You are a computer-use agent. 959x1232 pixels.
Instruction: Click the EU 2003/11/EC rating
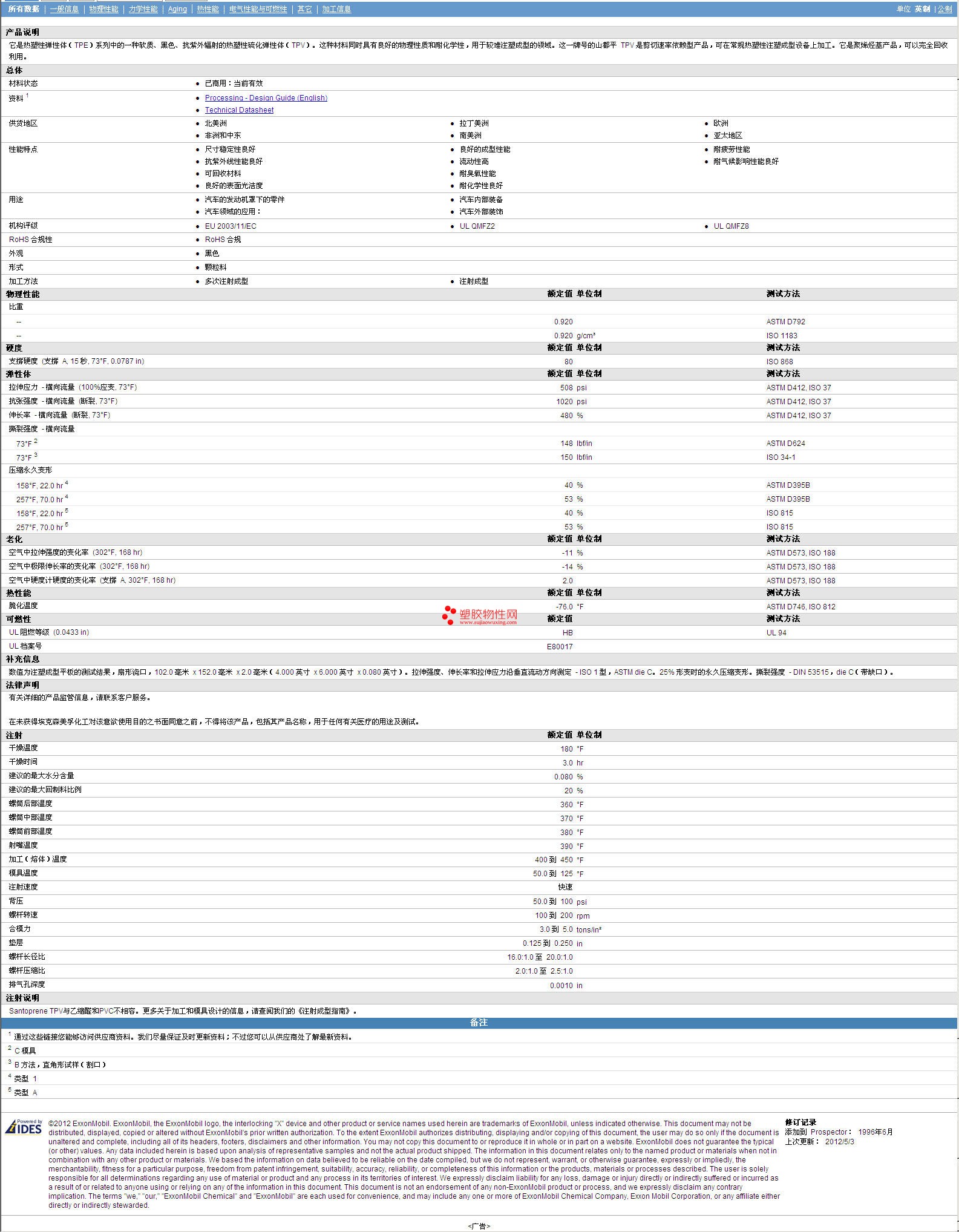231,226
